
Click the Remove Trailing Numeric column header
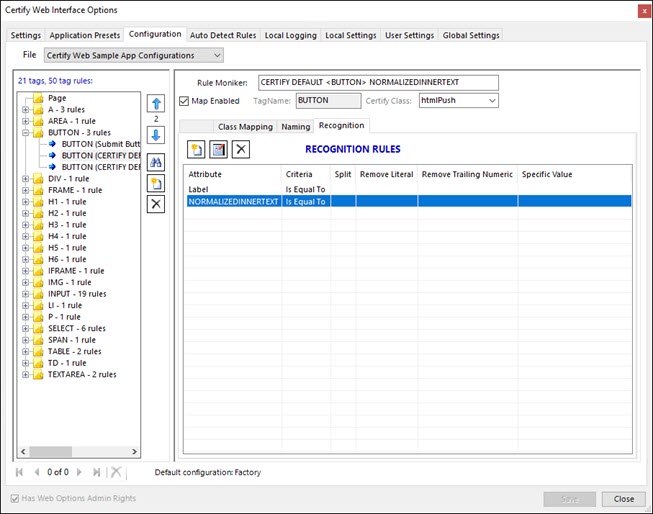tap(467, 174)
